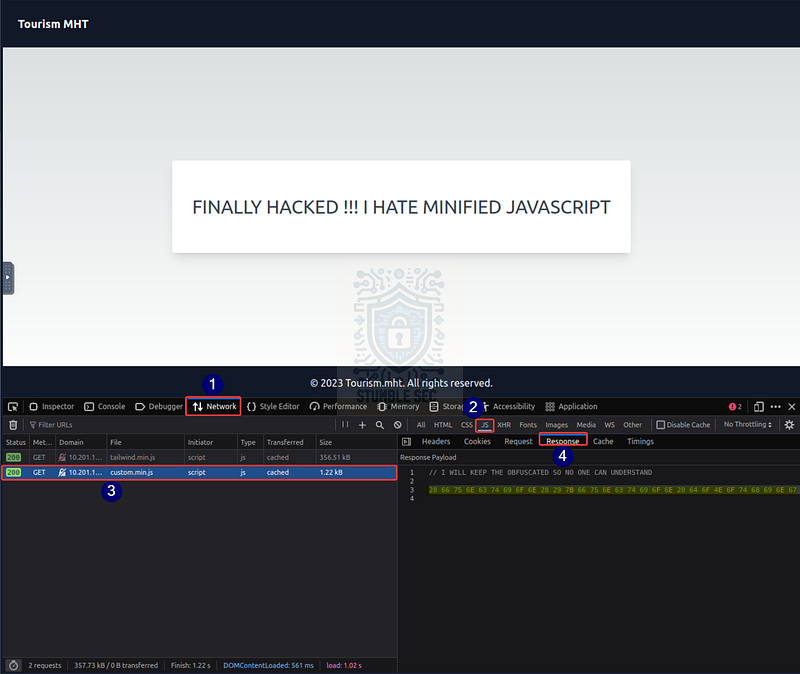Image resolution: width=800 pixels, height=674 pixels.
Task: Click the obfuscated comment line in response
Action: tap(540, 472)
